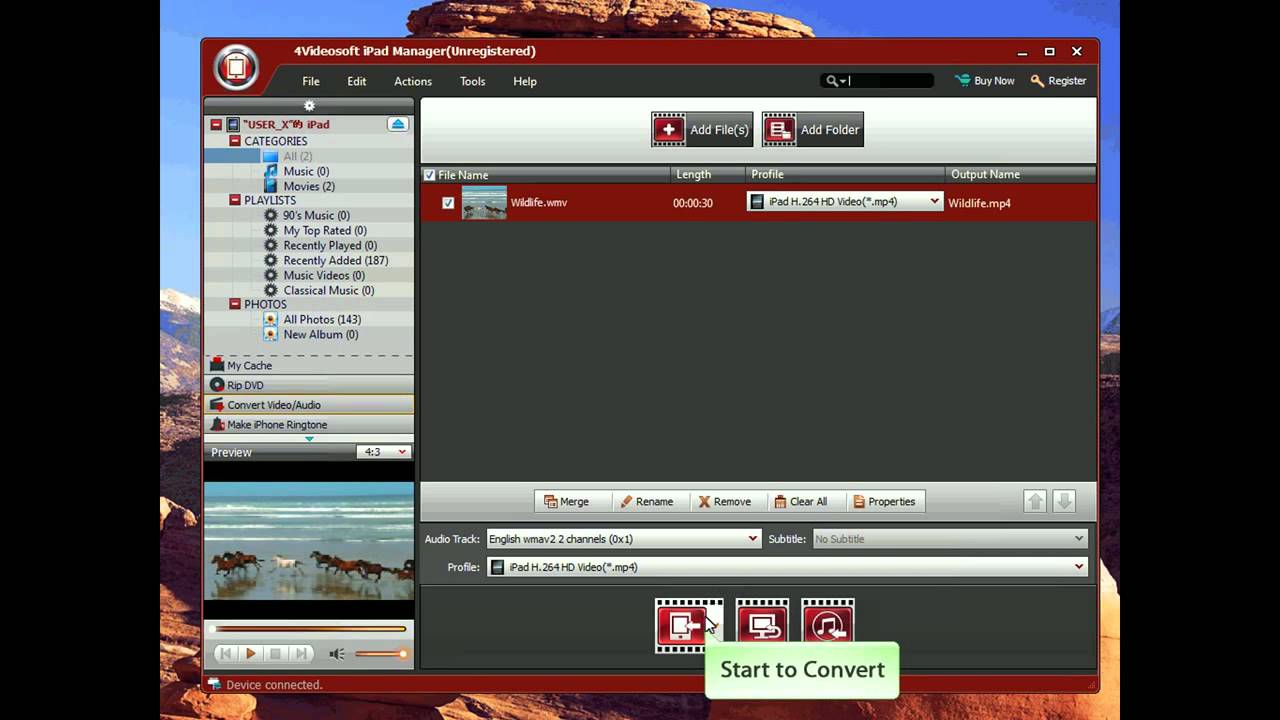Click the preview playback progress bar
The height and width of the screenshot is (720, 1280).
pyautogui.click(x=309, y=629)
